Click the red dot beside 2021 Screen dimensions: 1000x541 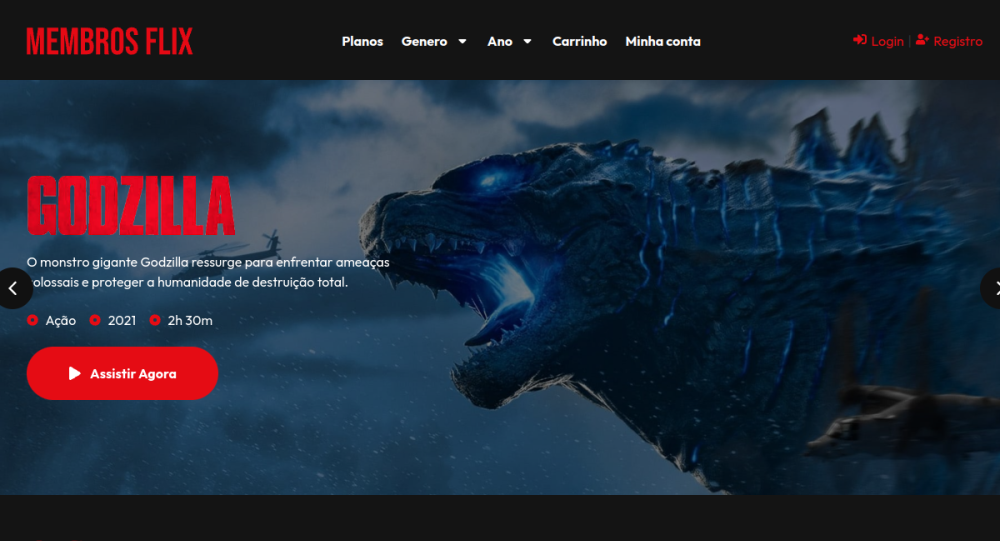tap(95, 320)
